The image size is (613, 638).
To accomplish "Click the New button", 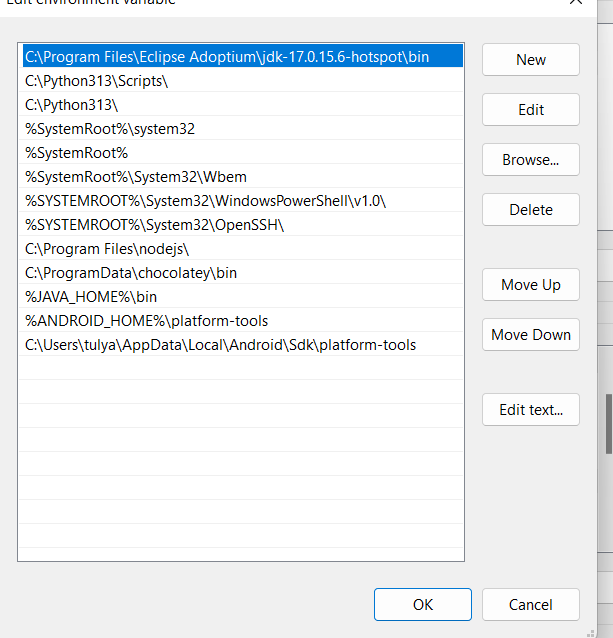I will pos(530,60).
